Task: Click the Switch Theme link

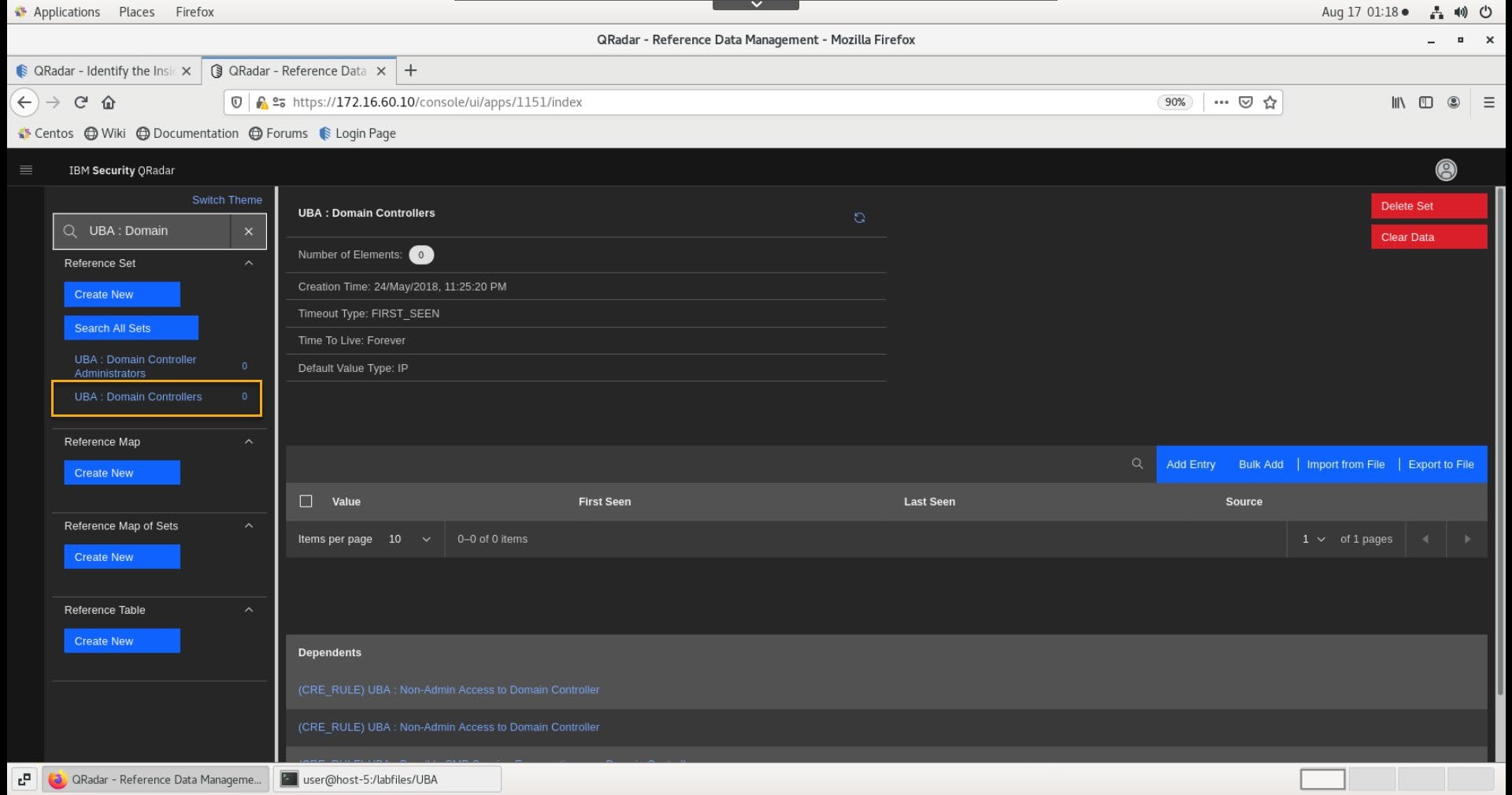Action: pyautogui.click(x=227, y=200)
